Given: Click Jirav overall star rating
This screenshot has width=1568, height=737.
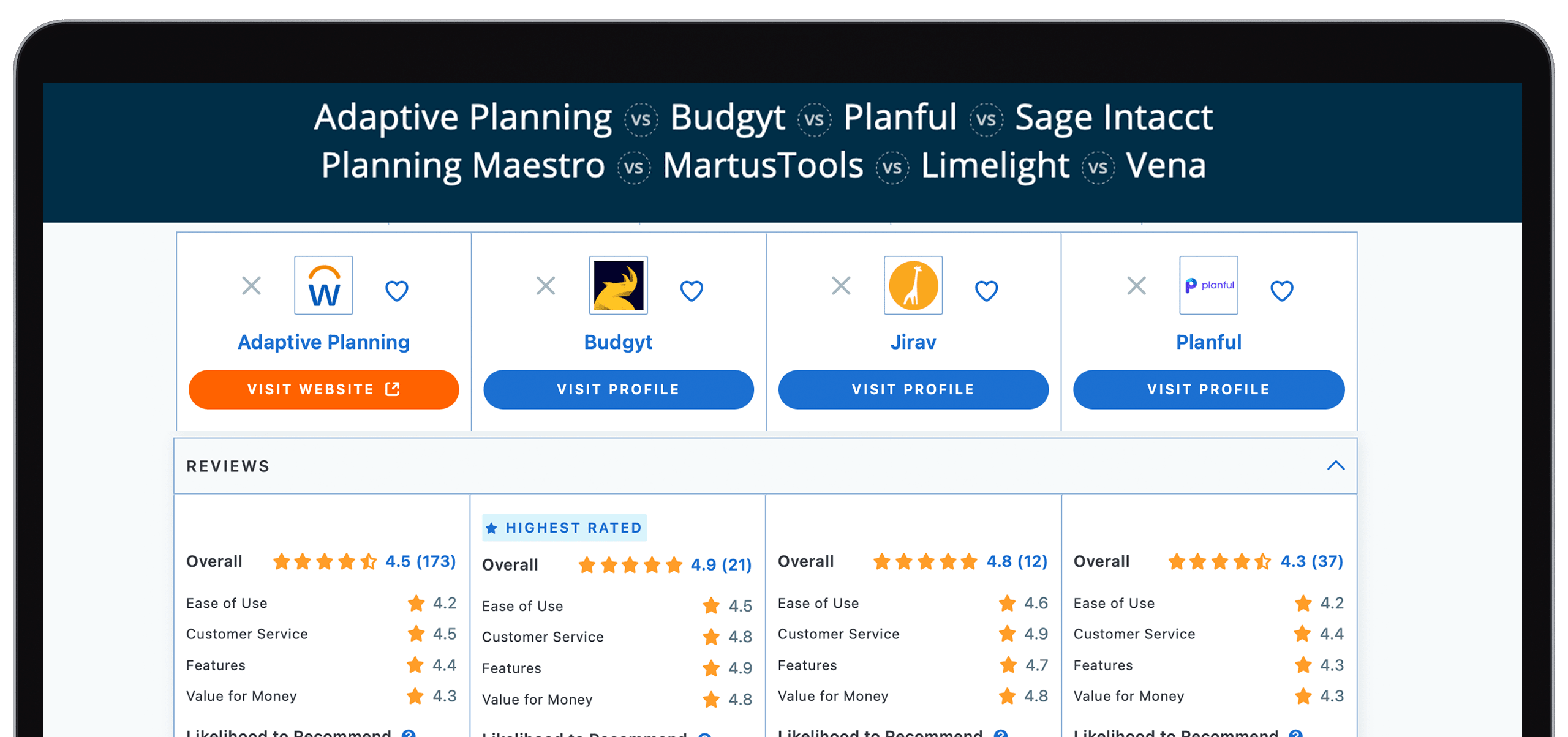Looking at the screenshot, I should click(925, 561).
